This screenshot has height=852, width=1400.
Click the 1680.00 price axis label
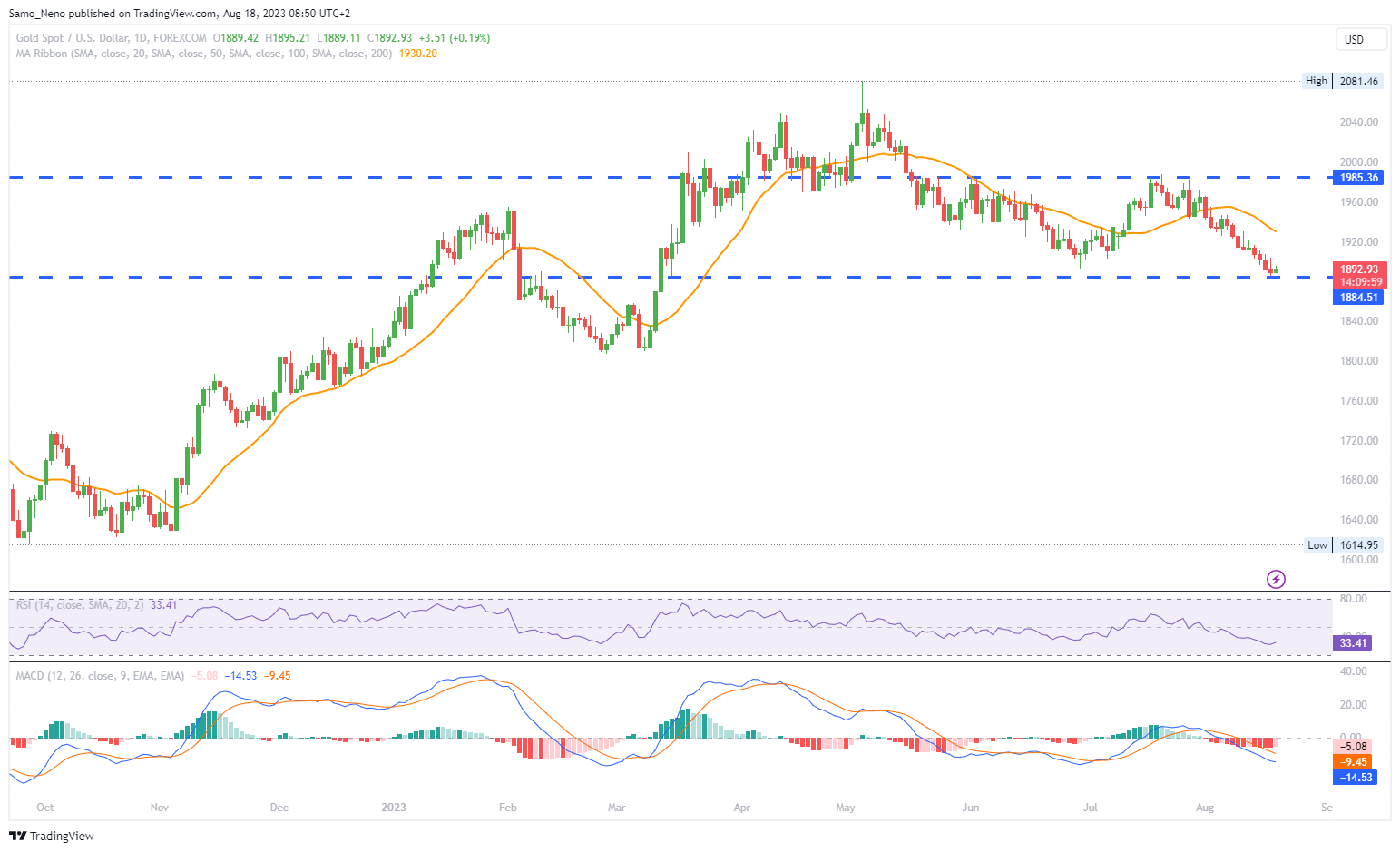pos(1359,480)
